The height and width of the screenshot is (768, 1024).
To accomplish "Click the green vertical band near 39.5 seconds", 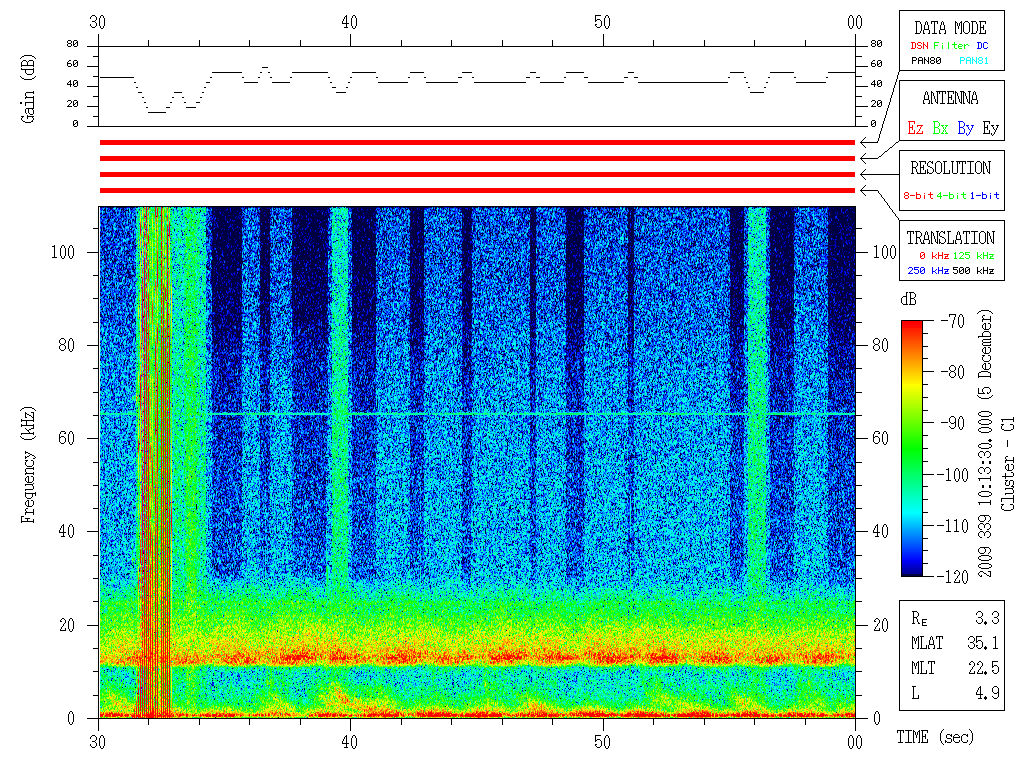I will [340, 398].
